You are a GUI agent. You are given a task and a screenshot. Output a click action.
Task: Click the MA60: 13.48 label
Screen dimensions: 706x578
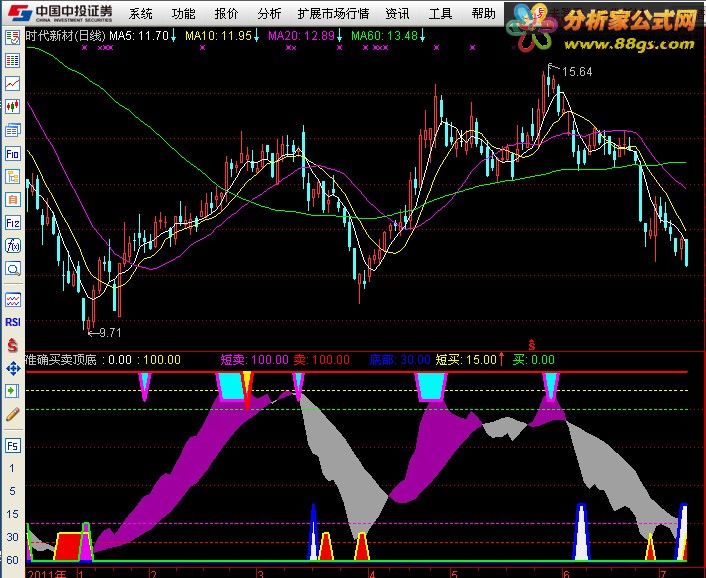click(385, 36)
